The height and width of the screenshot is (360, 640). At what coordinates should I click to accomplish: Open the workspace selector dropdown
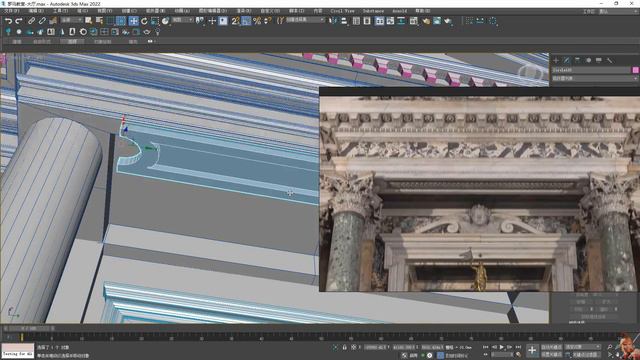click(x=618, y=11)
